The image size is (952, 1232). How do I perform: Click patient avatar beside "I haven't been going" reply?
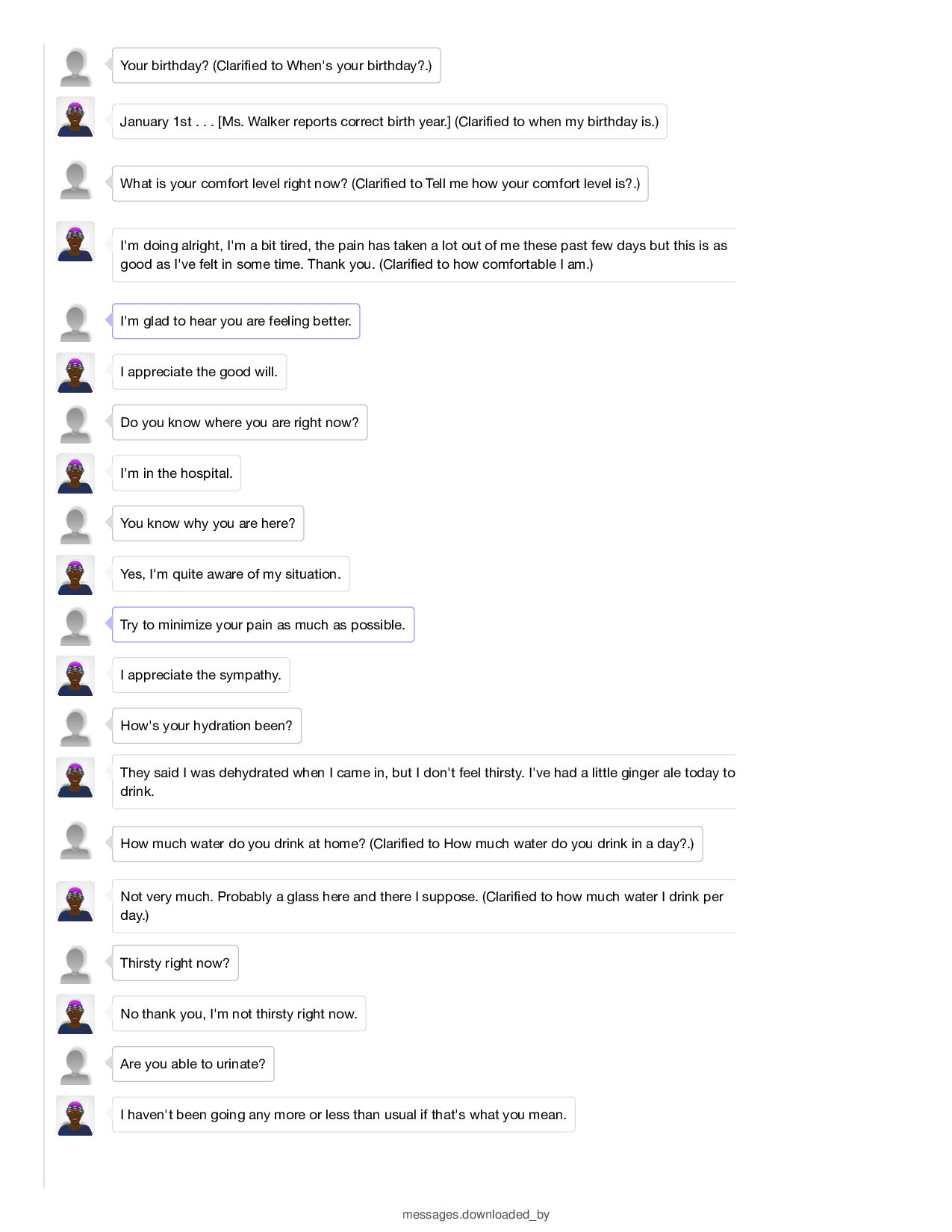pyautogui.click(x=75, y=1116)
